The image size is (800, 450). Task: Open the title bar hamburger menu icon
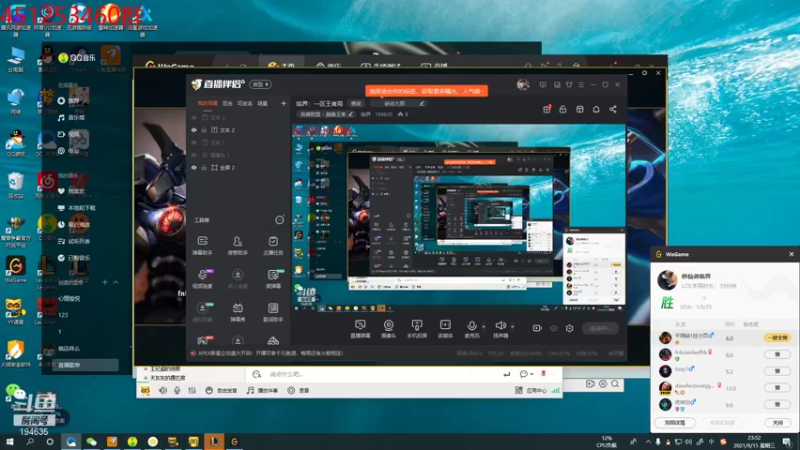581,85
